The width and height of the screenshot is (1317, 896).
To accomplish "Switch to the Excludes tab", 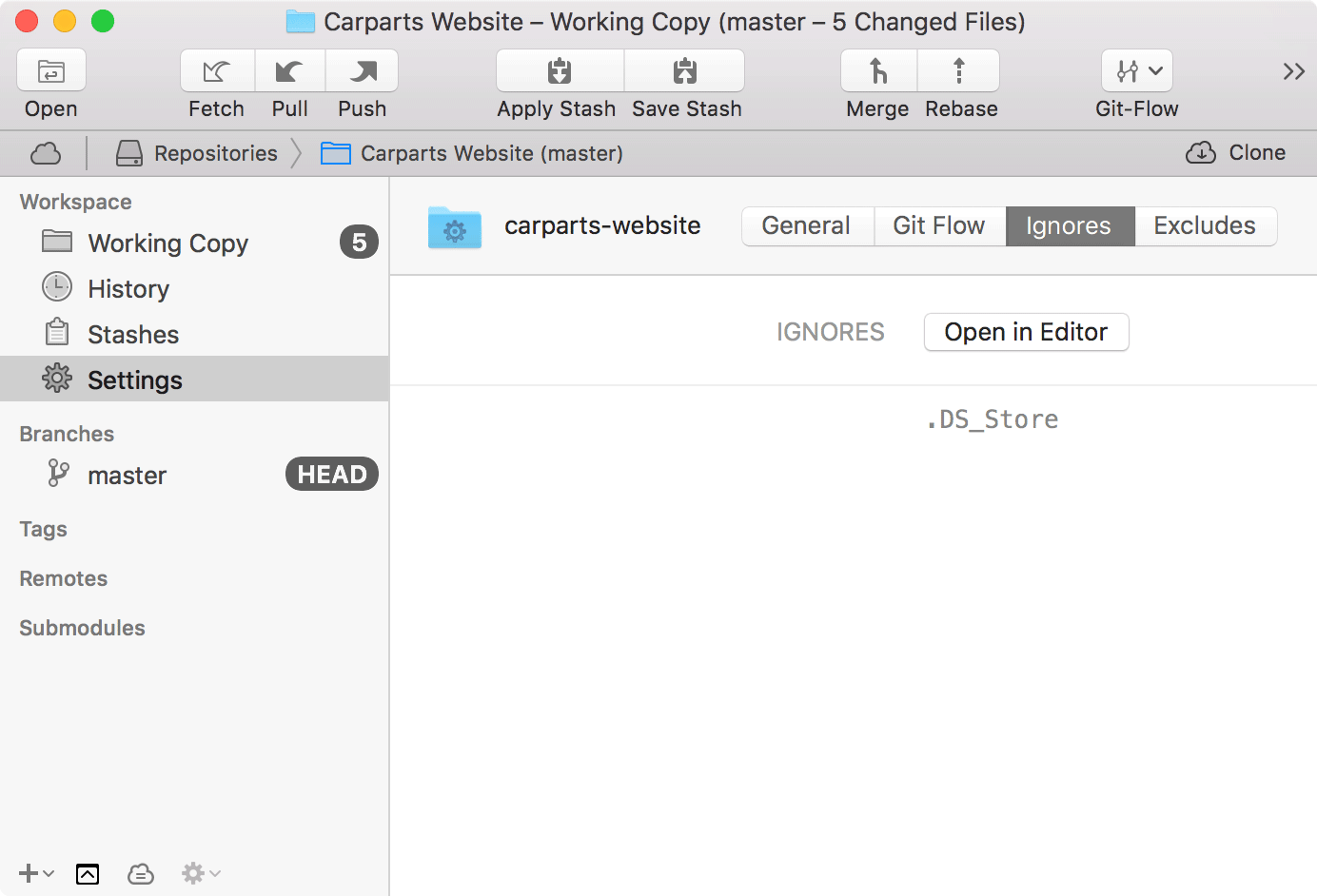I will tap(1205, 226).
